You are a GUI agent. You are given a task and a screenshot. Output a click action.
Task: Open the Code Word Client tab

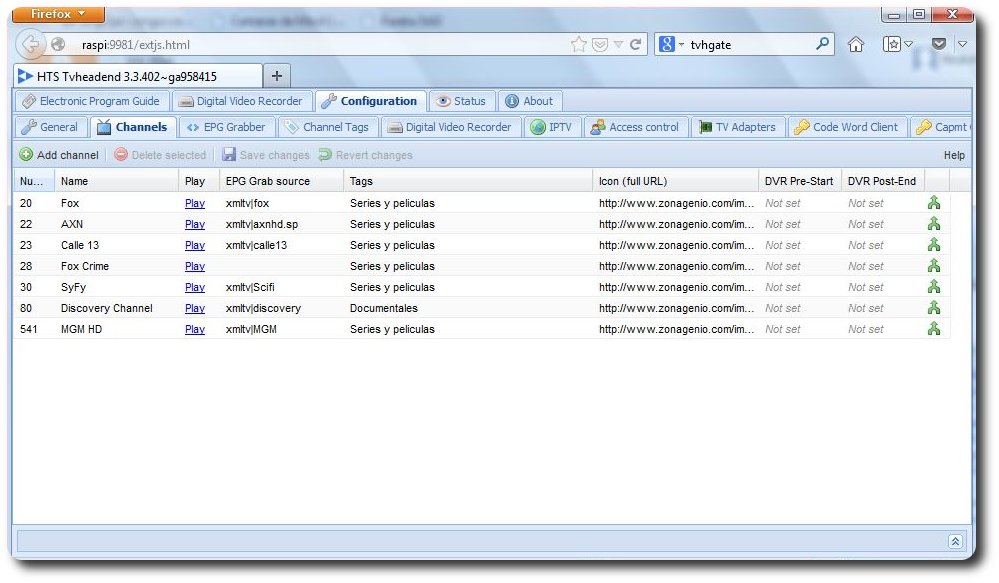point(847,127)
